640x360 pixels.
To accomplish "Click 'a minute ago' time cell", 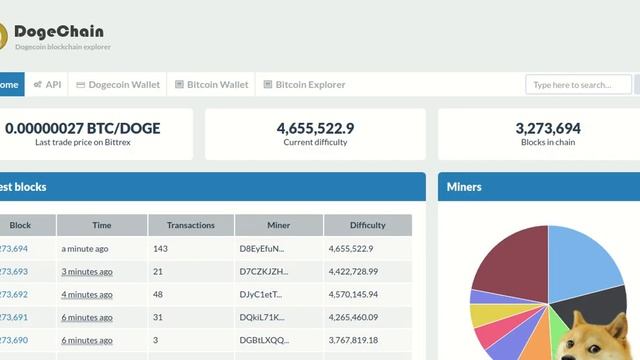I will (85, 249).
